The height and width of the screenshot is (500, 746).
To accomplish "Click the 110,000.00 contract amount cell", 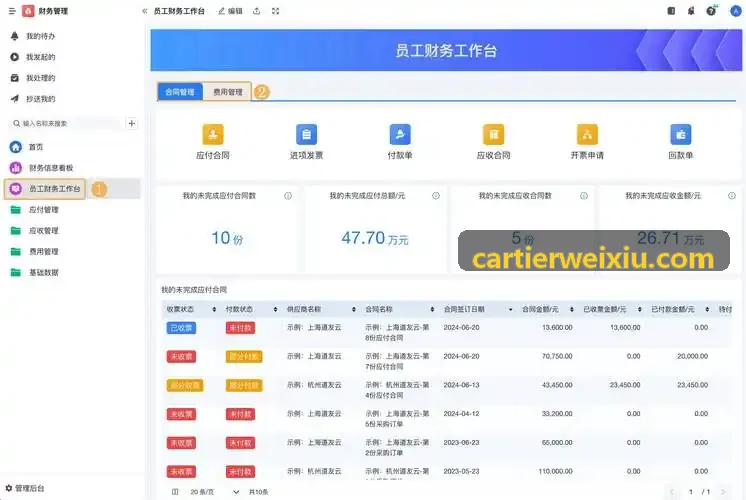I will tap(555, 471).
